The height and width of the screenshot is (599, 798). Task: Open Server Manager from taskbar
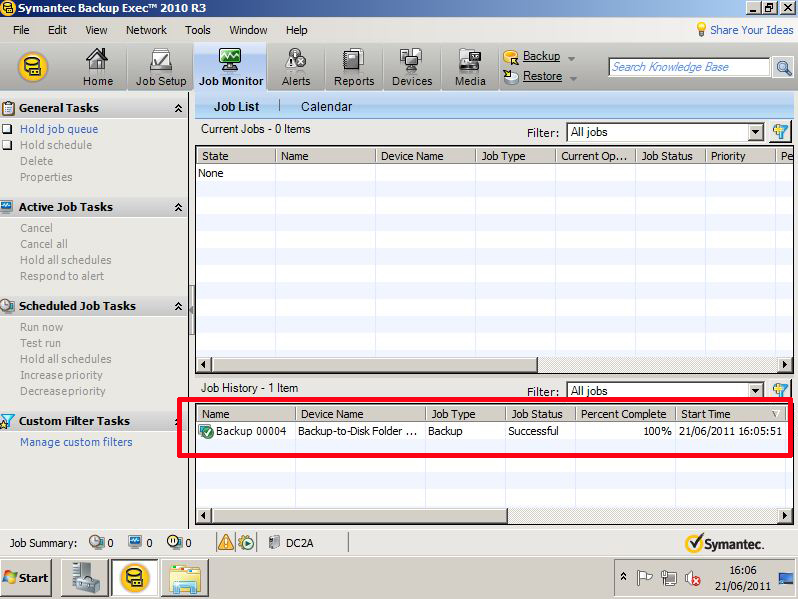(x=84, y=578)
